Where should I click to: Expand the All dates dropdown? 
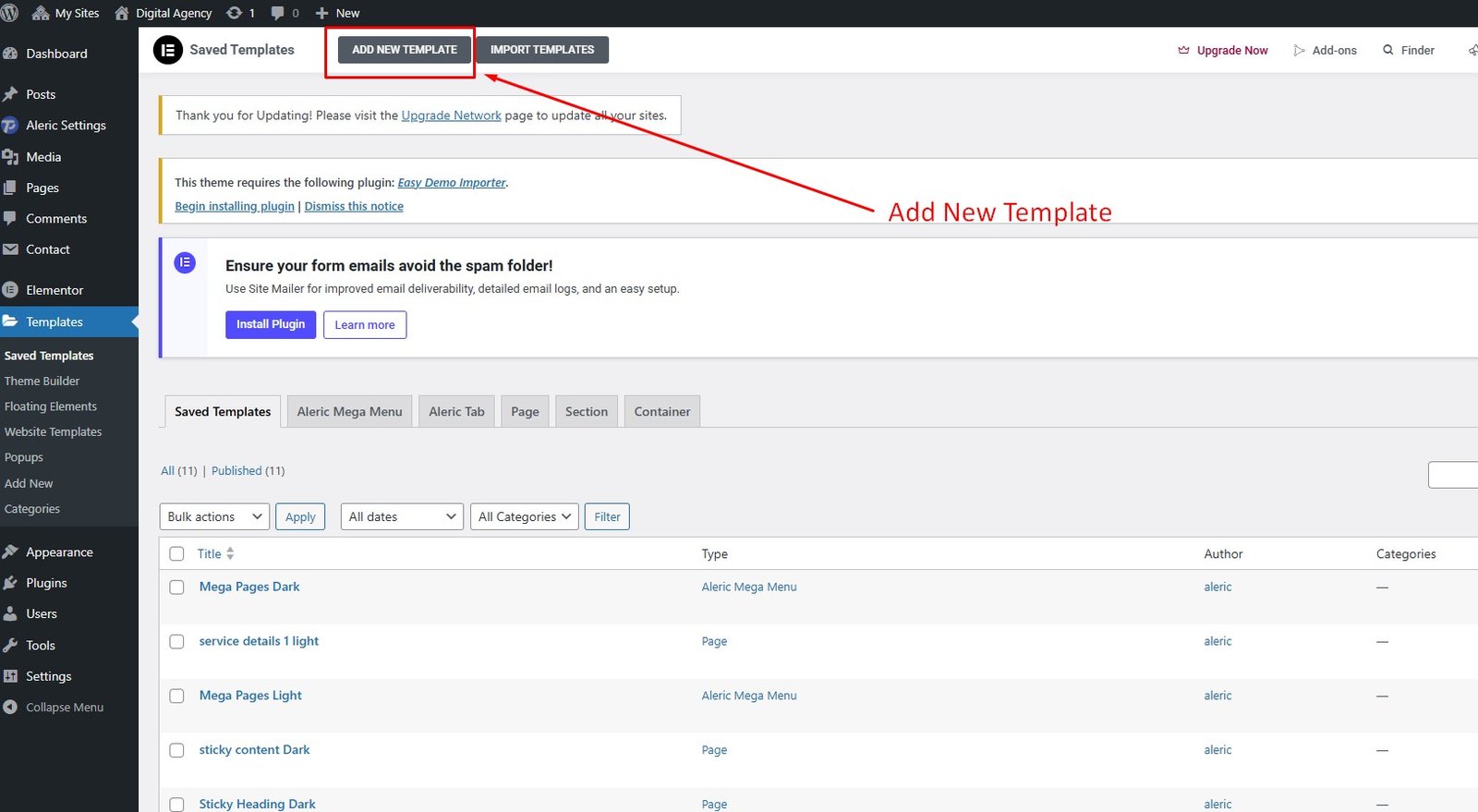402,516
